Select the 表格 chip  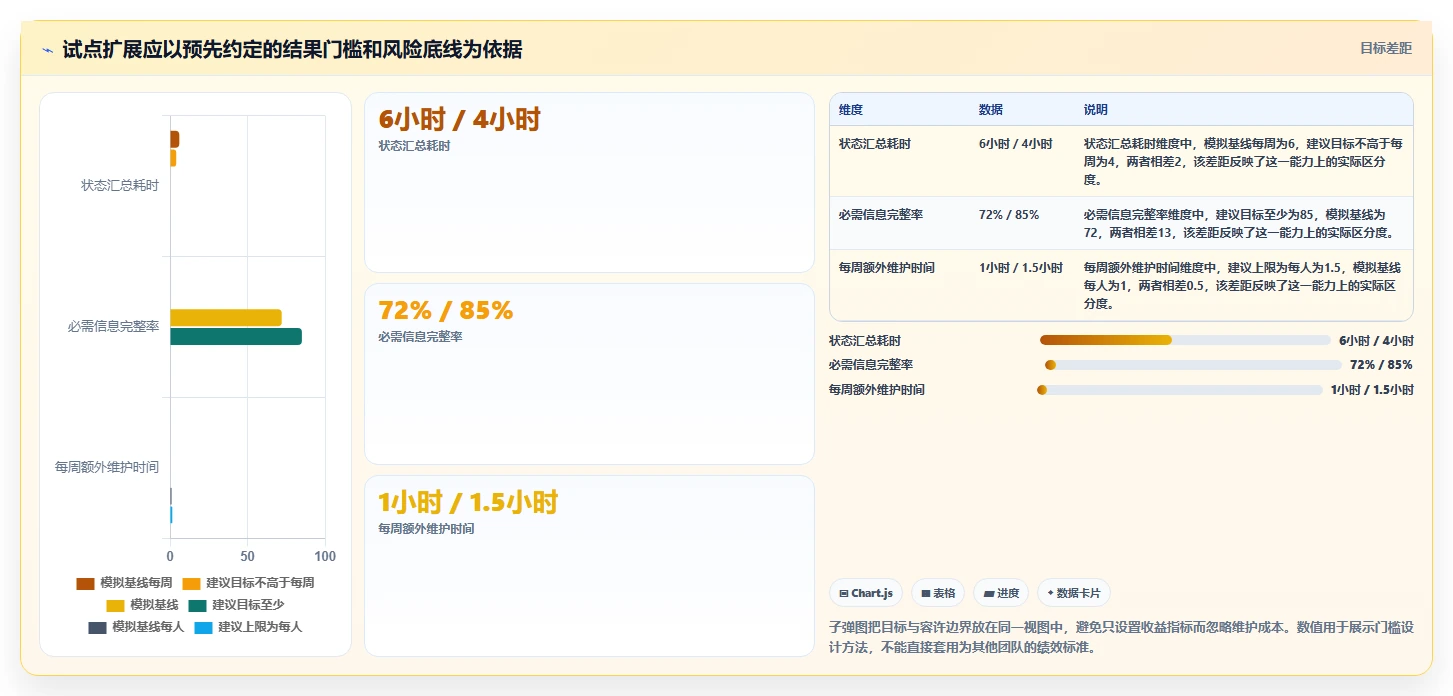[x=938, y=593]
